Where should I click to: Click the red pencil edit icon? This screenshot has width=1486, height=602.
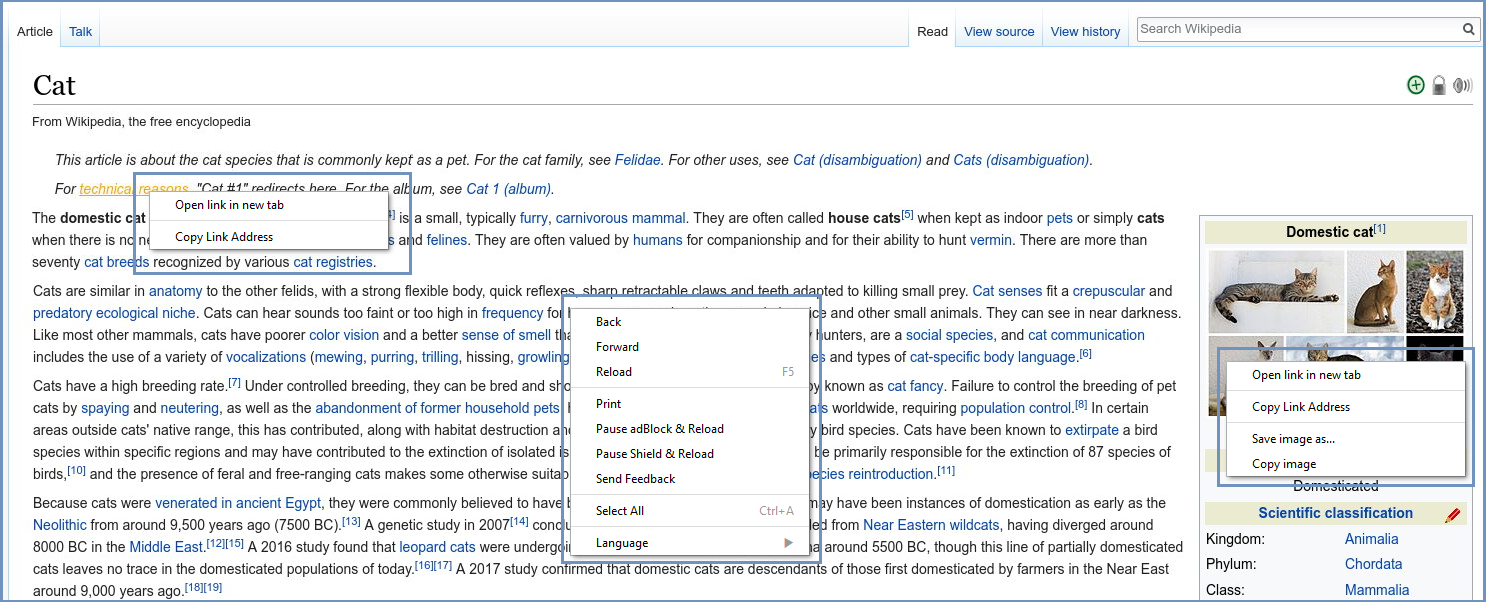[x=1453, y=514]
